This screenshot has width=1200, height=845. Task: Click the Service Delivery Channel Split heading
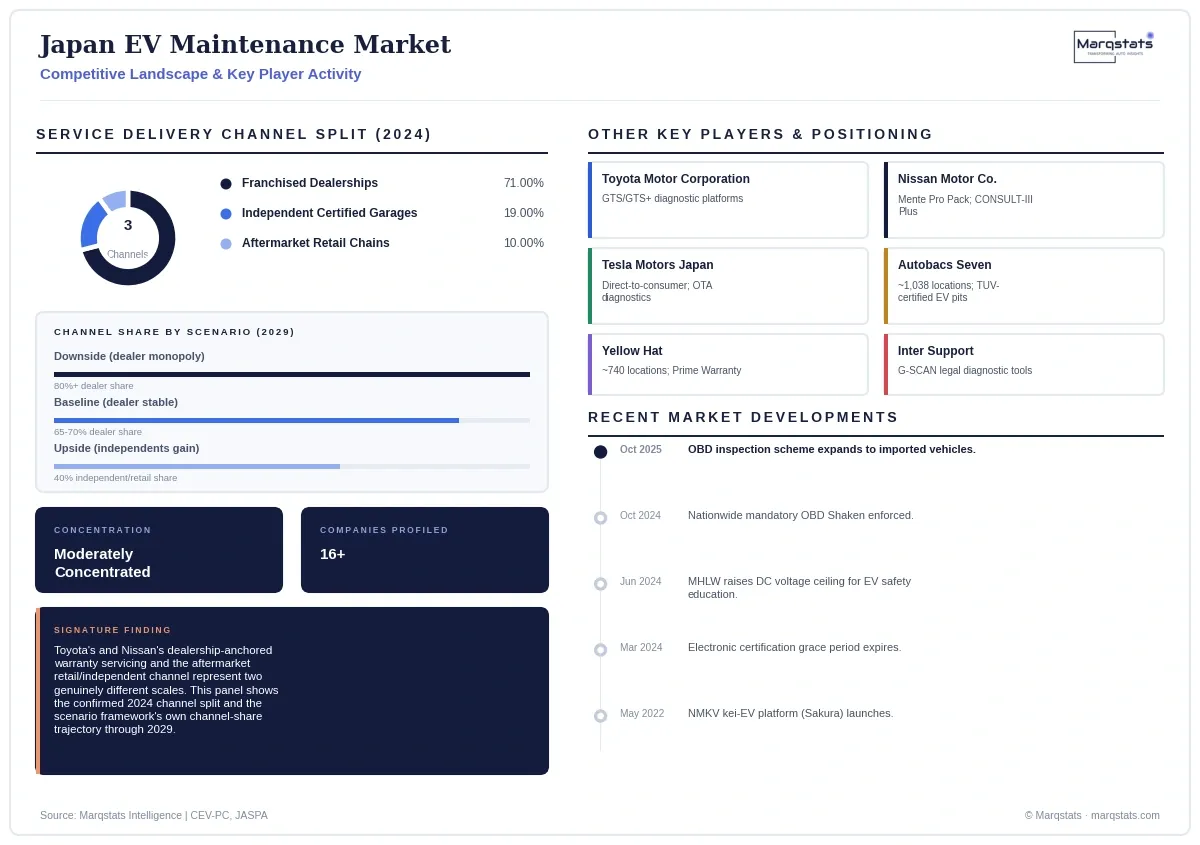coord(234,134)
